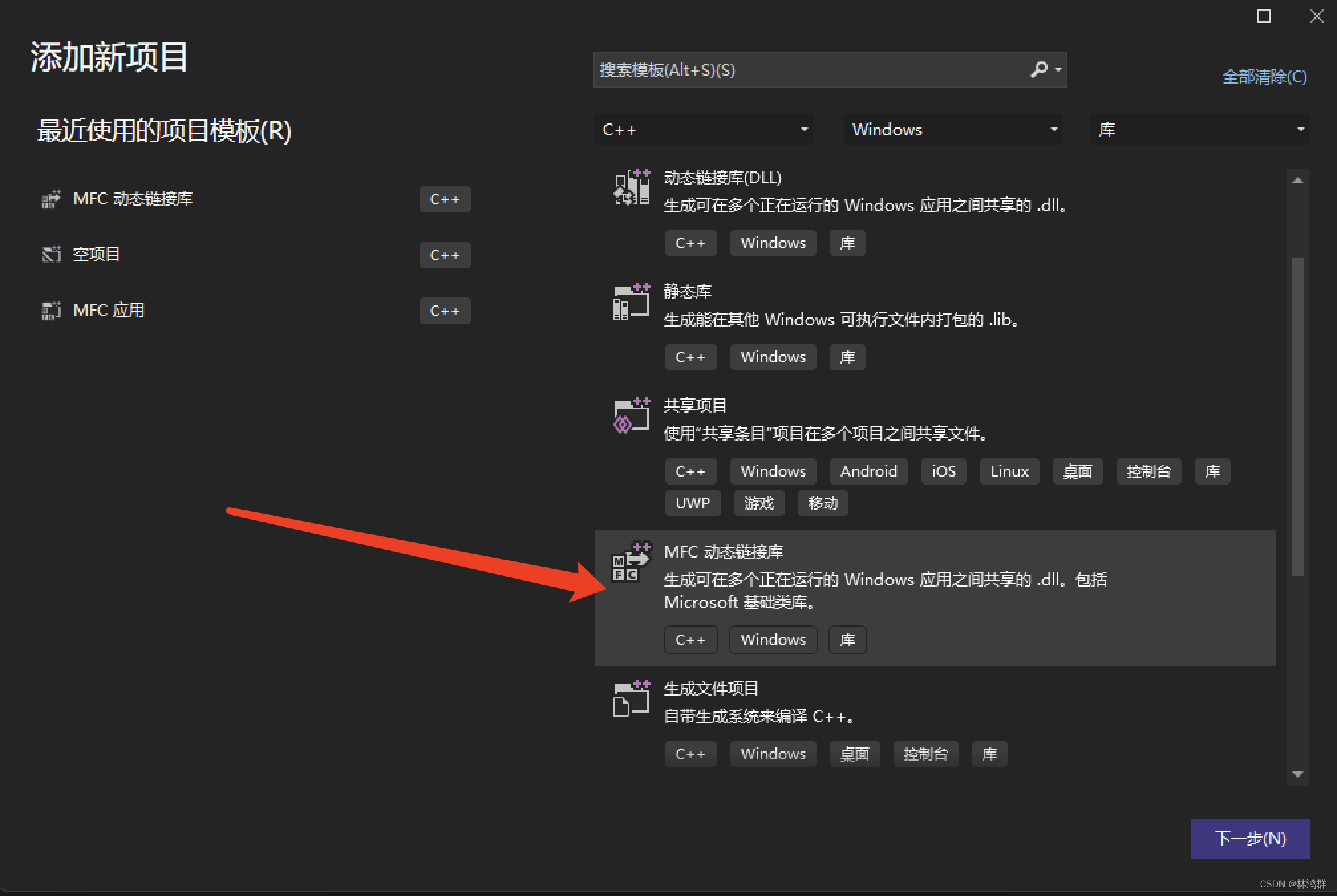Open the Windows platform filter dropdown
The height and width of the screenshot is (896, 1337).
click(953, 129)
